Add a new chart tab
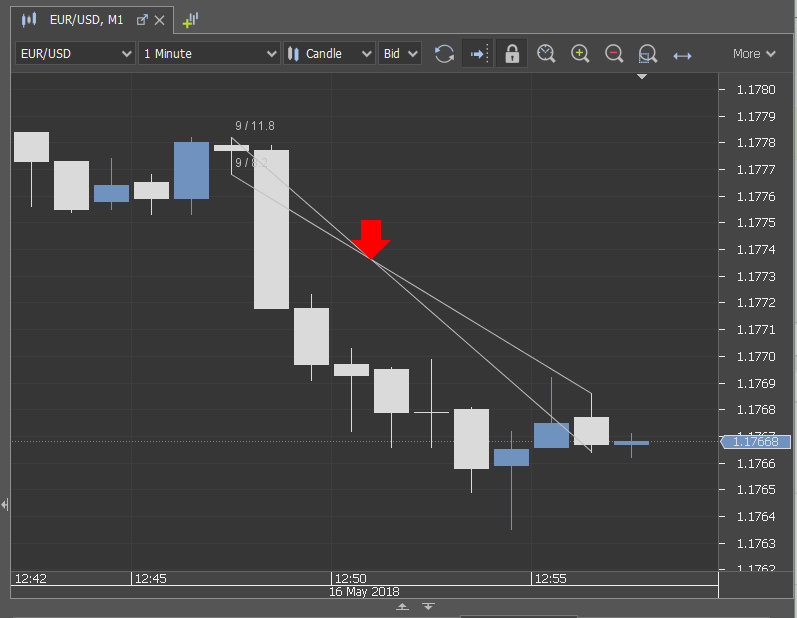Viewport: 797px width, 618px height. coord(190,20)
